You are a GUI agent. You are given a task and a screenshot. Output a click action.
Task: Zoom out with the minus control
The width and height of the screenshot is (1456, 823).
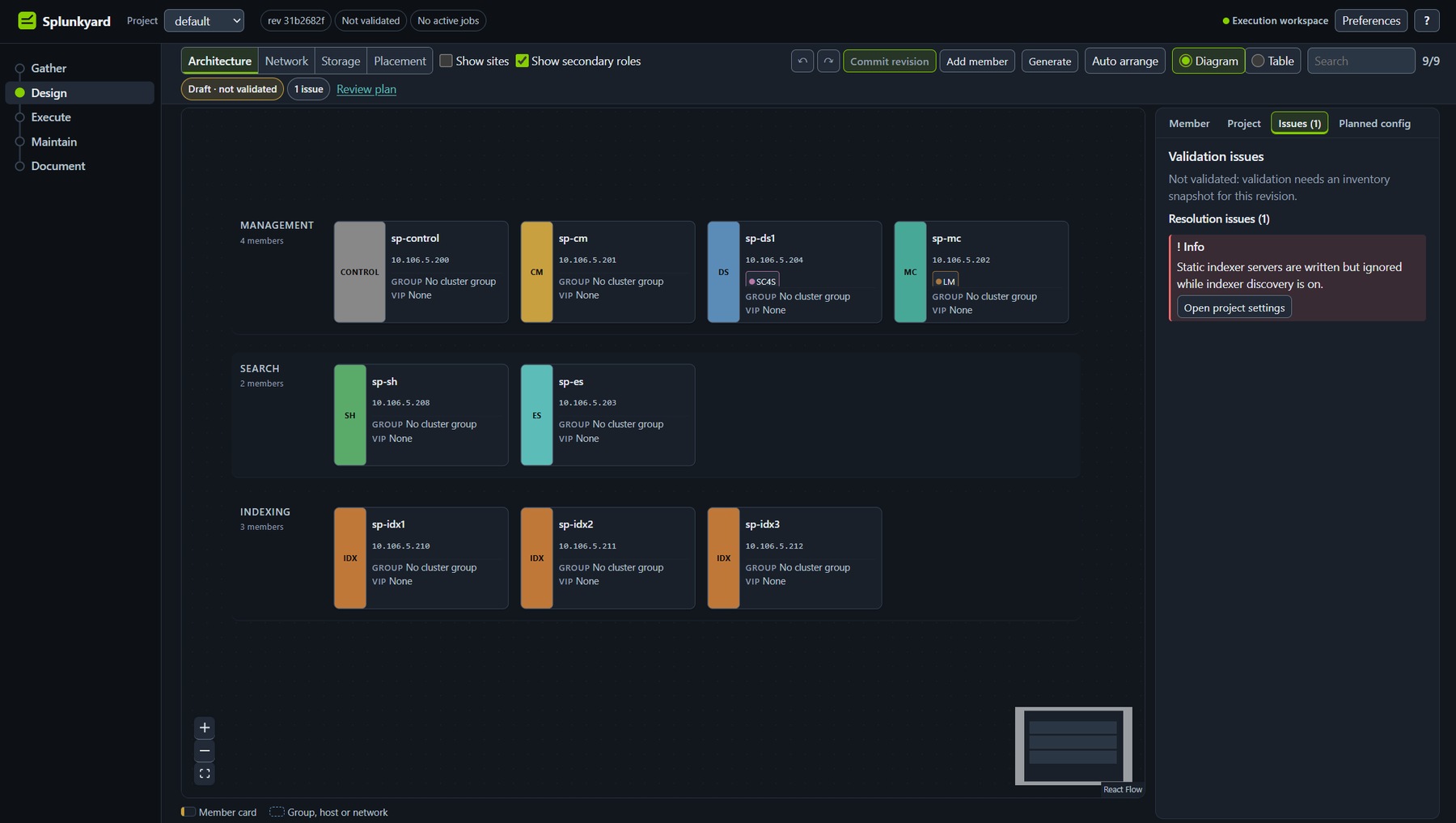coord(205,751)
